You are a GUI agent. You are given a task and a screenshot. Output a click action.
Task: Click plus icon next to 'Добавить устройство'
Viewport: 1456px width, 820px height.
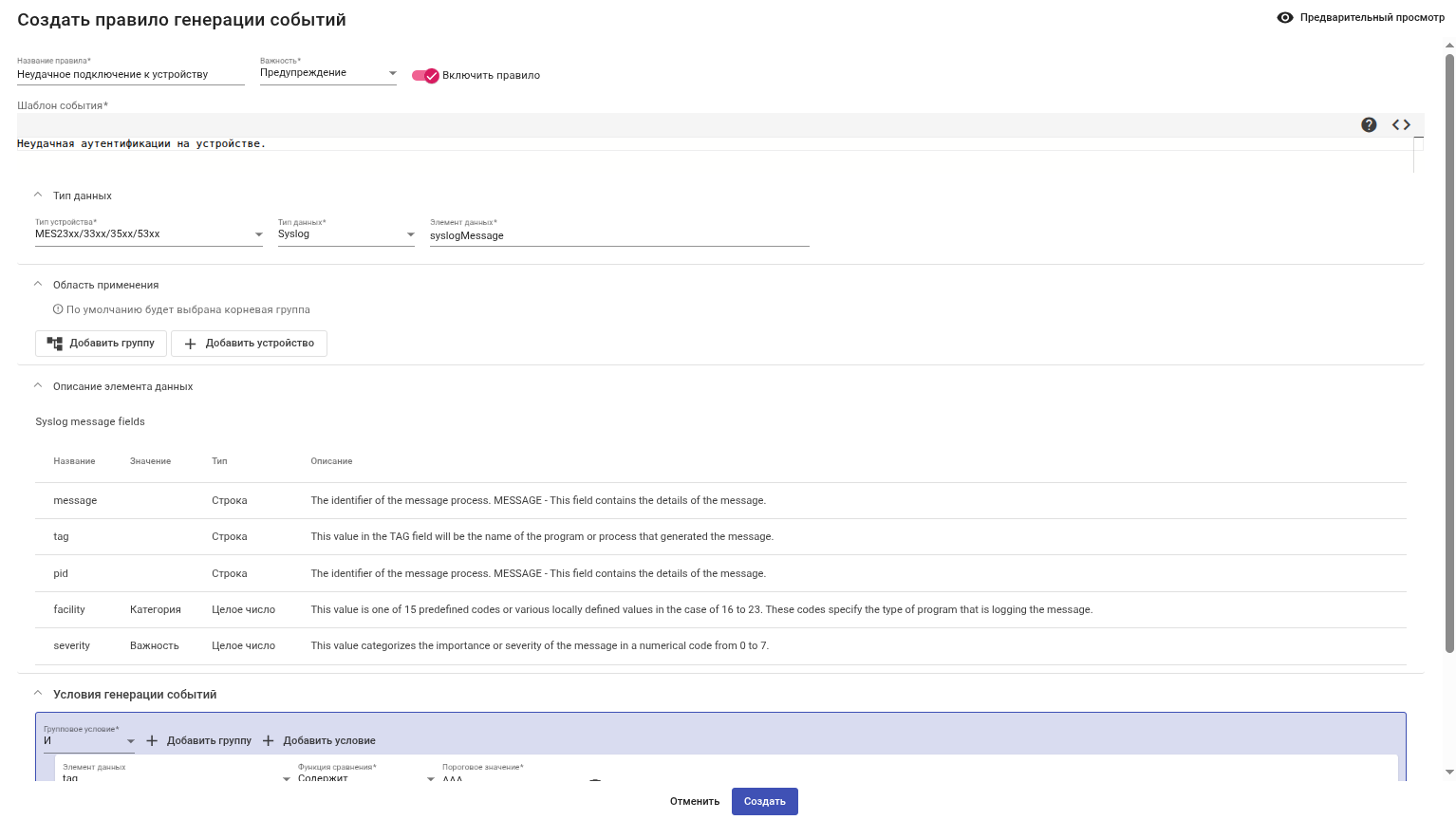[x=190, y=344]
